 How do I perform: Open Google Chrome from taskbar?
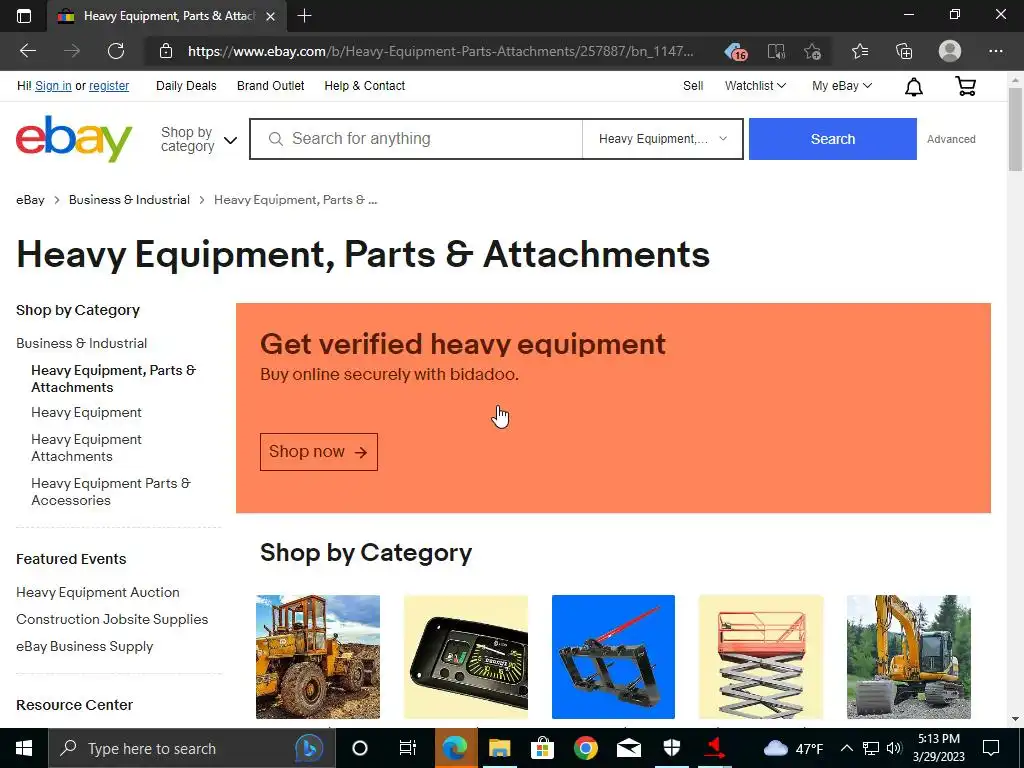[x=586, y=748]
